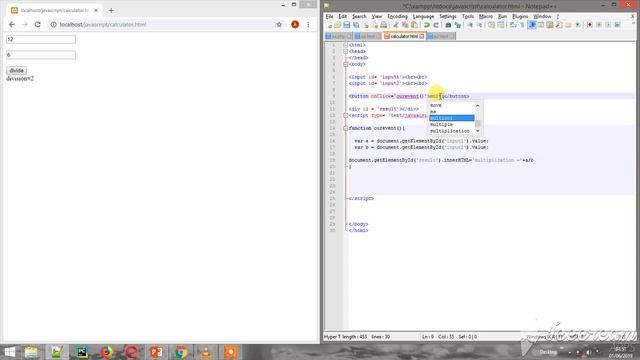Toggle Synchronize Horizontal Scrolling button
Image resolution: width=640 pixels, height=360 pixels.
[x=502, y=25]
